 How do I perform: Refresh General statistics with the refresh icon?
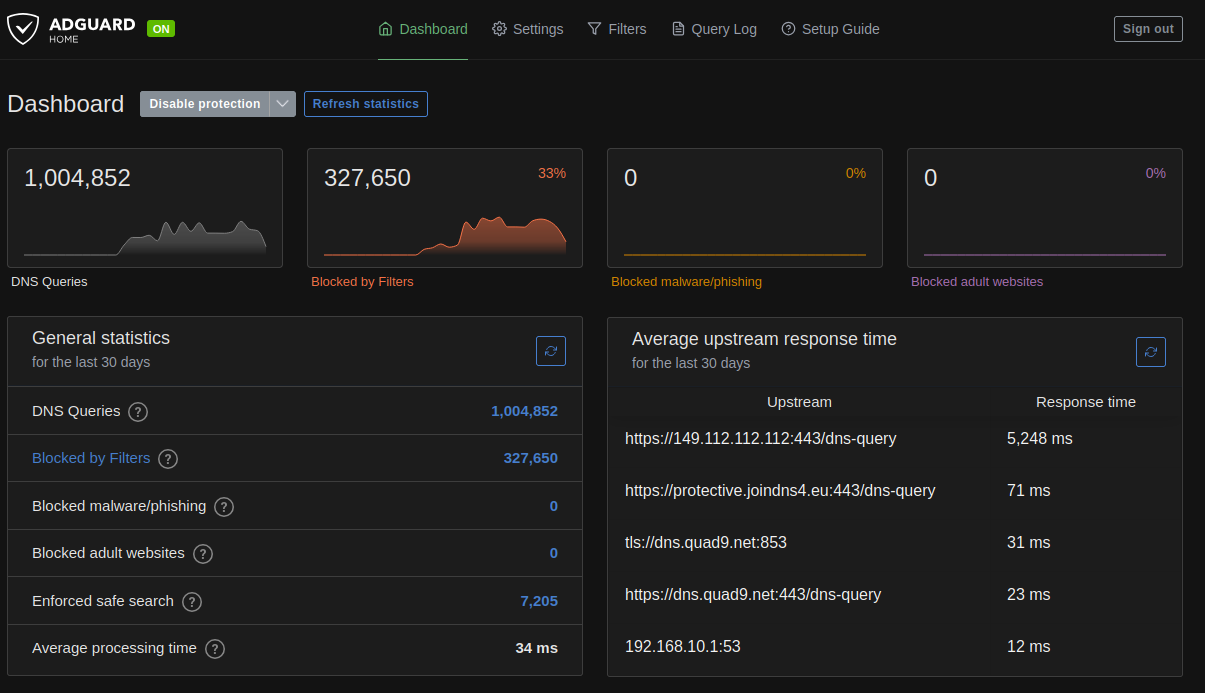tap(551, 351)
